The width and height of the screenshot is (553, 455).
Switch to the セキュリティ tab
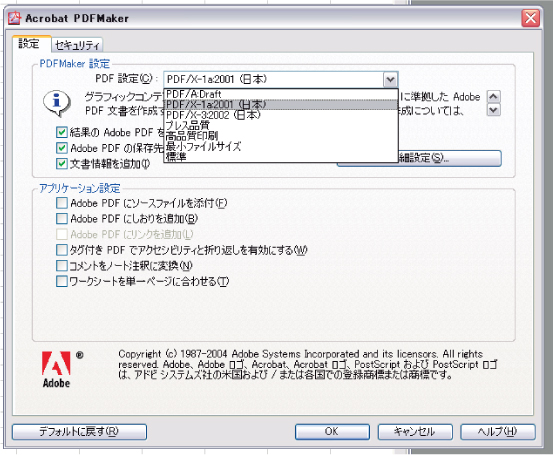77,45
